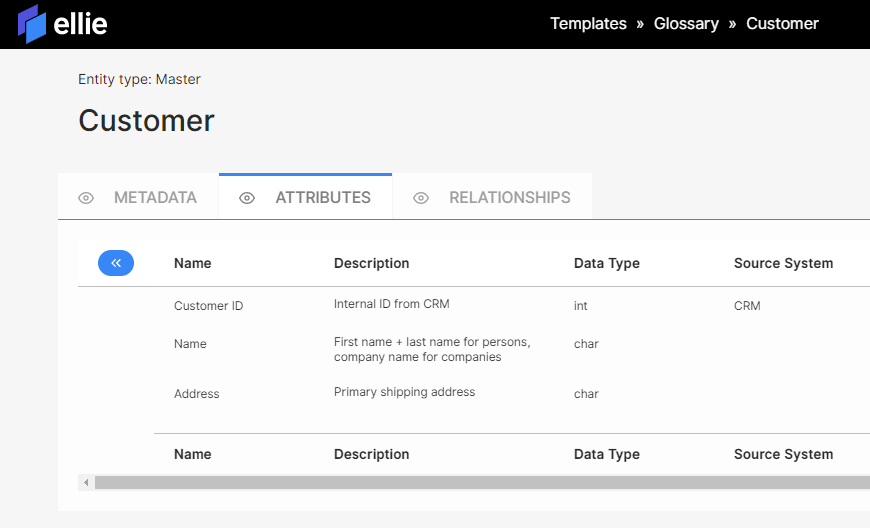Image resolution: width=870 pixels, height=528 pixels.
Task: Click the Name attribute description text
Action: point(432,349)
